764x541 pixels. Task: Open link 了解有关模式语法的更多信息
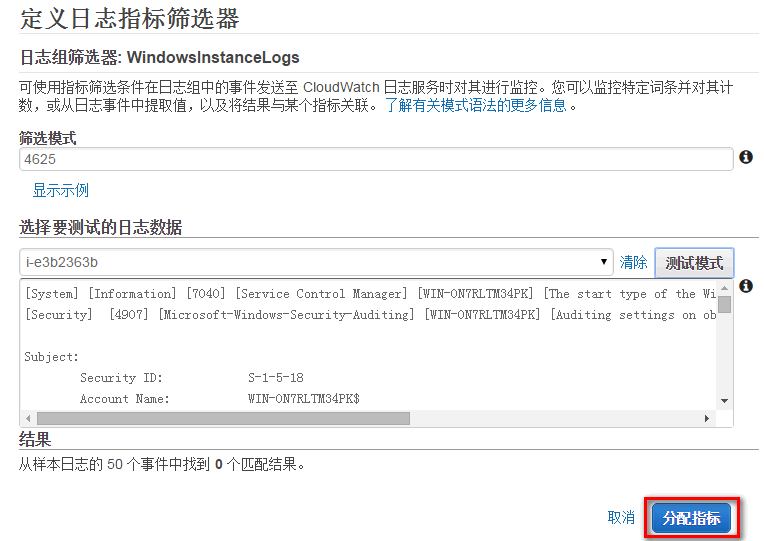(476, 105)
